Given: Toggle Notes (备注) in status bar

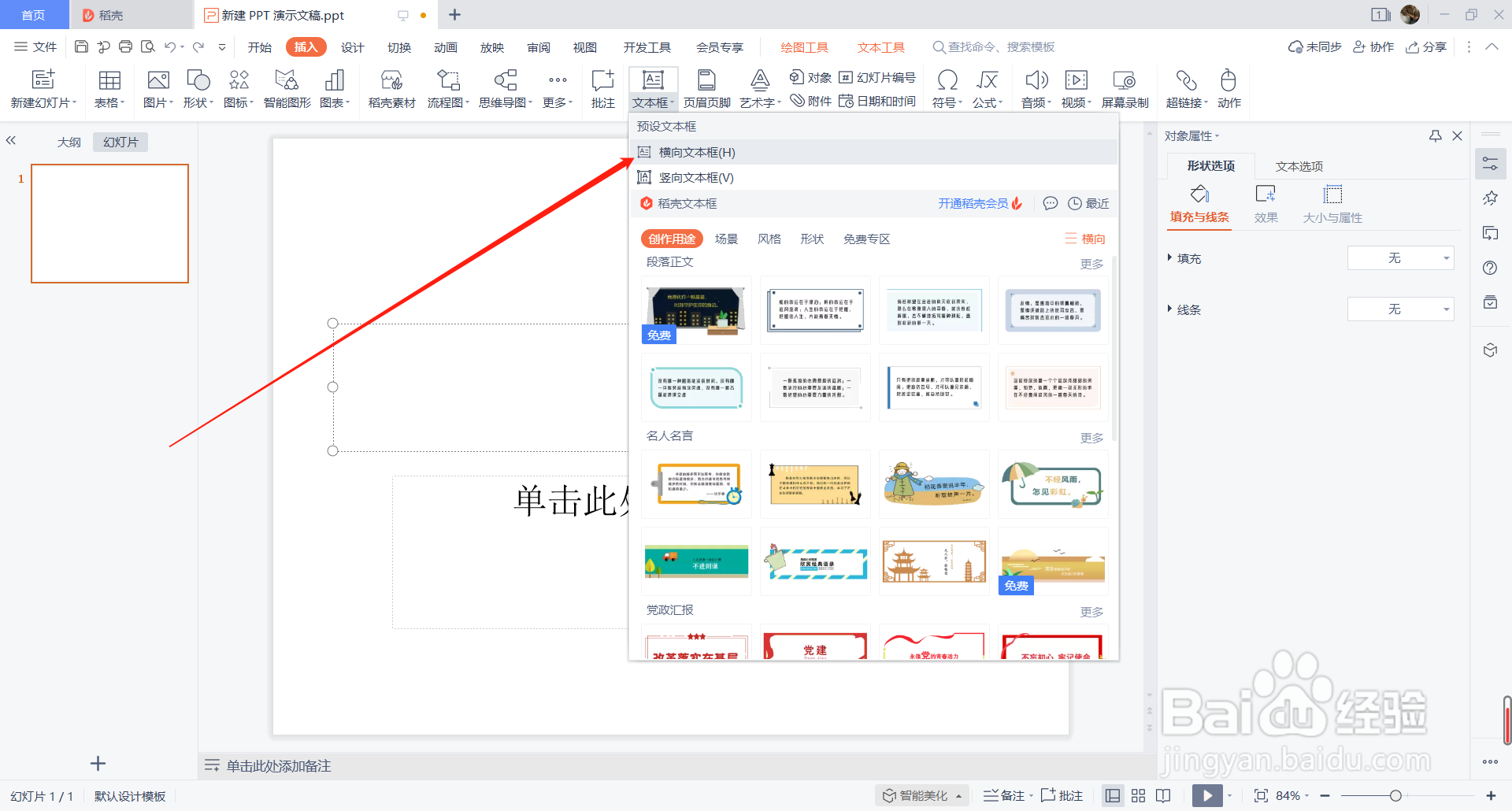Looking at the screenshot, I should [x=1004, y=795].
